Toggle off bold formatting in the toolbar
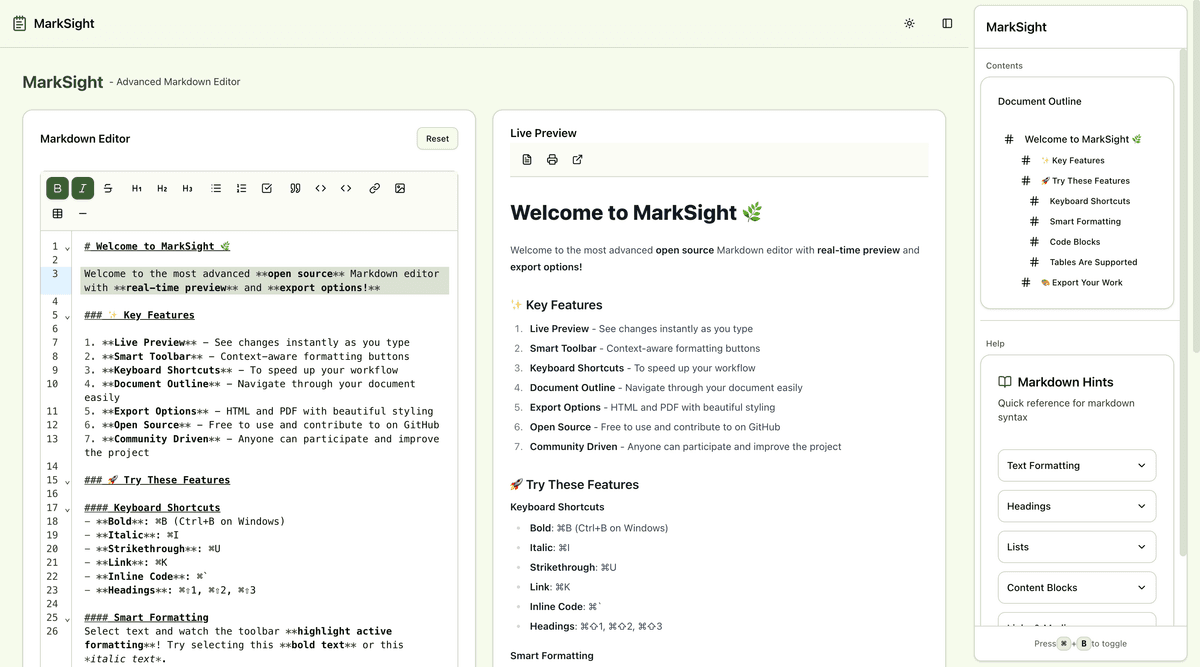 [x=57, y=187]
